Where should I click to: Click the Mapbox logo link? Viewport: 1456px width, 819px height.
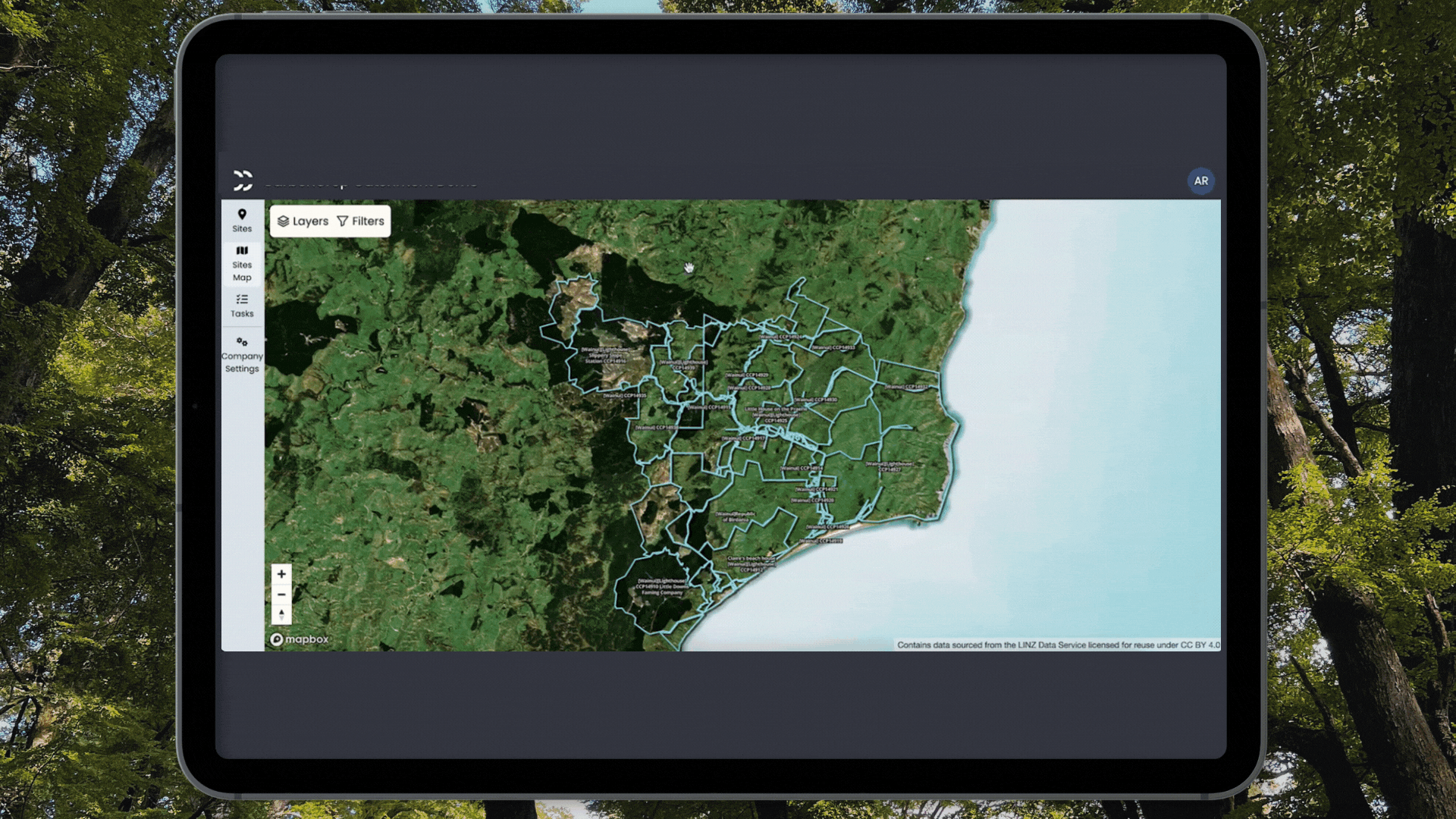click(x=300, y=639)
